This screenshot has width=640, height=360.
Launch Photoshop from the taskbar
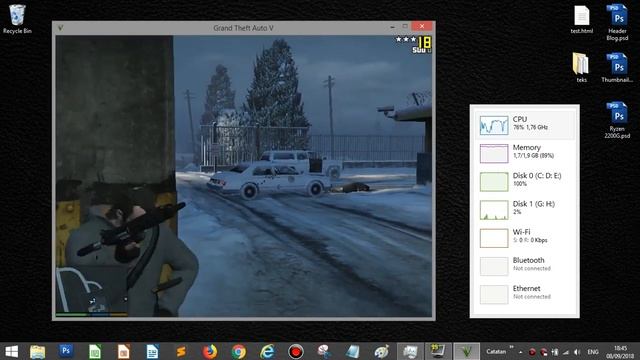(x=66, y=351)
